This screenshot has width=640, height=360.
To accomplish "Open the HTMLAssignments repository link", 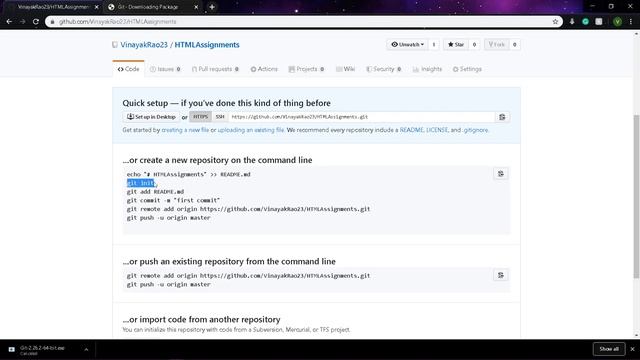I will pyautogui.click(x=207, y=45).
